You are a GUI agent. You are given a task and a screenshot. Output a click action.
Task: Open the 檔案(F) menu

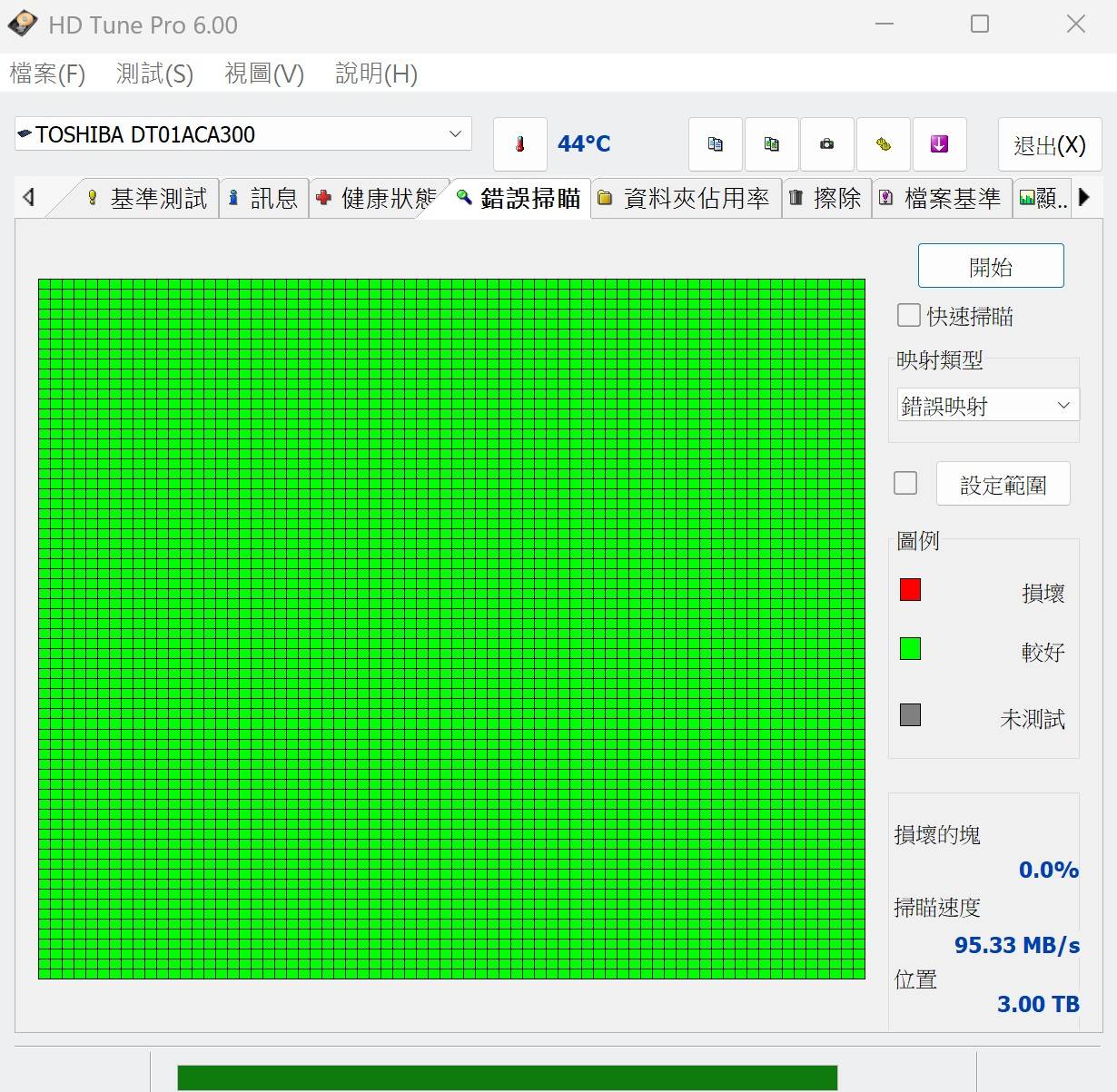47,74
